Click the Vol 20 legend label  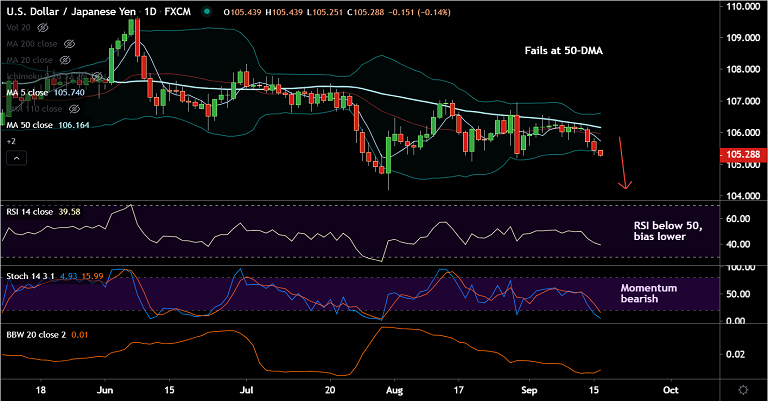coord(19,28)
